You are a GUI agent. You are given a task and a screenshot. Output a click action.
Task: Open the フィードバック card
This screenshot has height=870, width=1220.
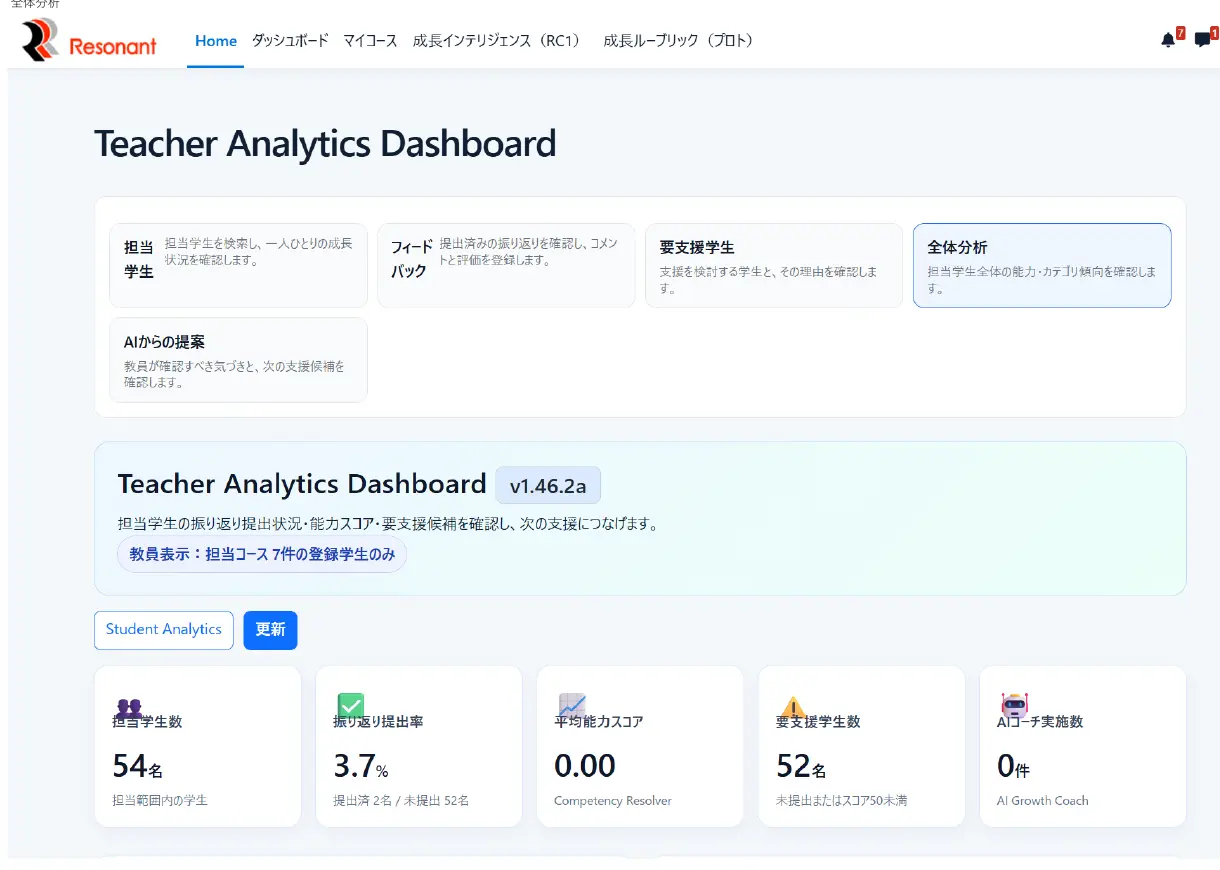506,265
